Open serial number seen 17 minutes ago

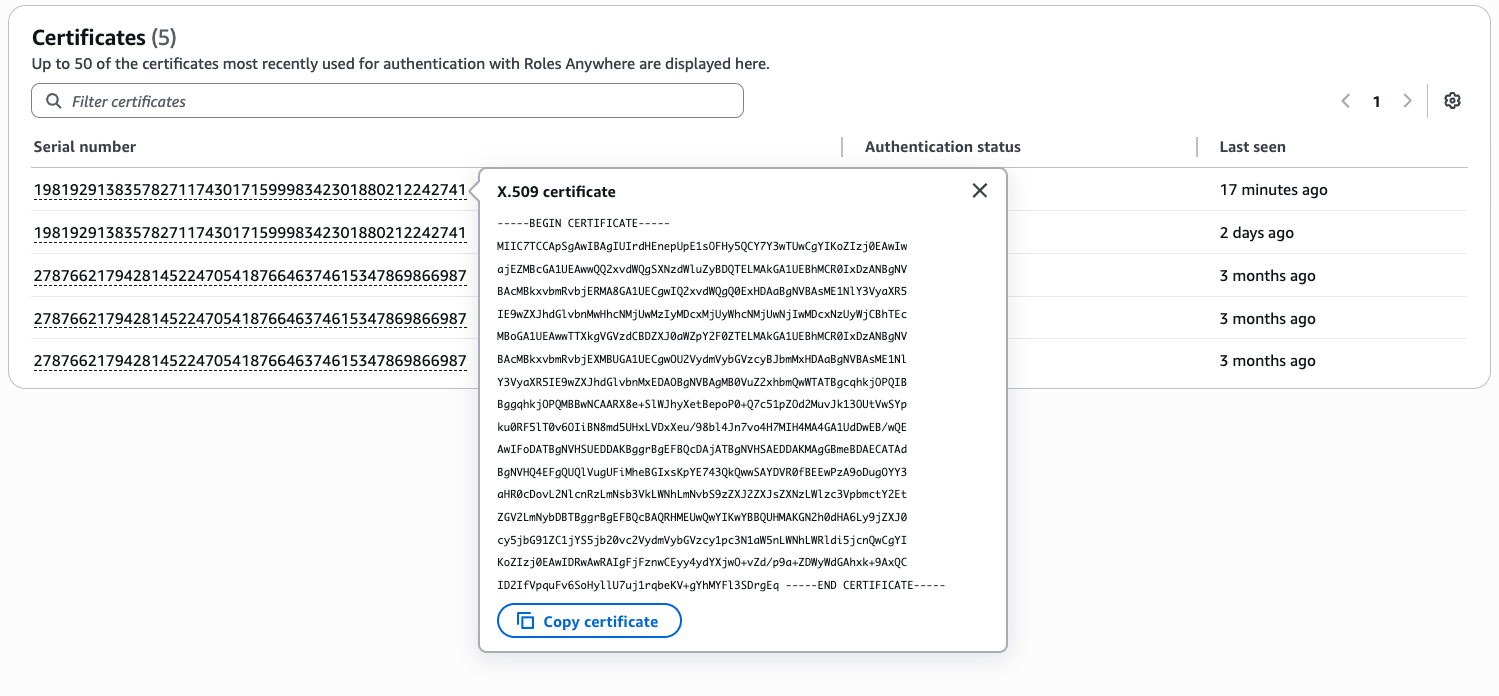pos(250,190)
